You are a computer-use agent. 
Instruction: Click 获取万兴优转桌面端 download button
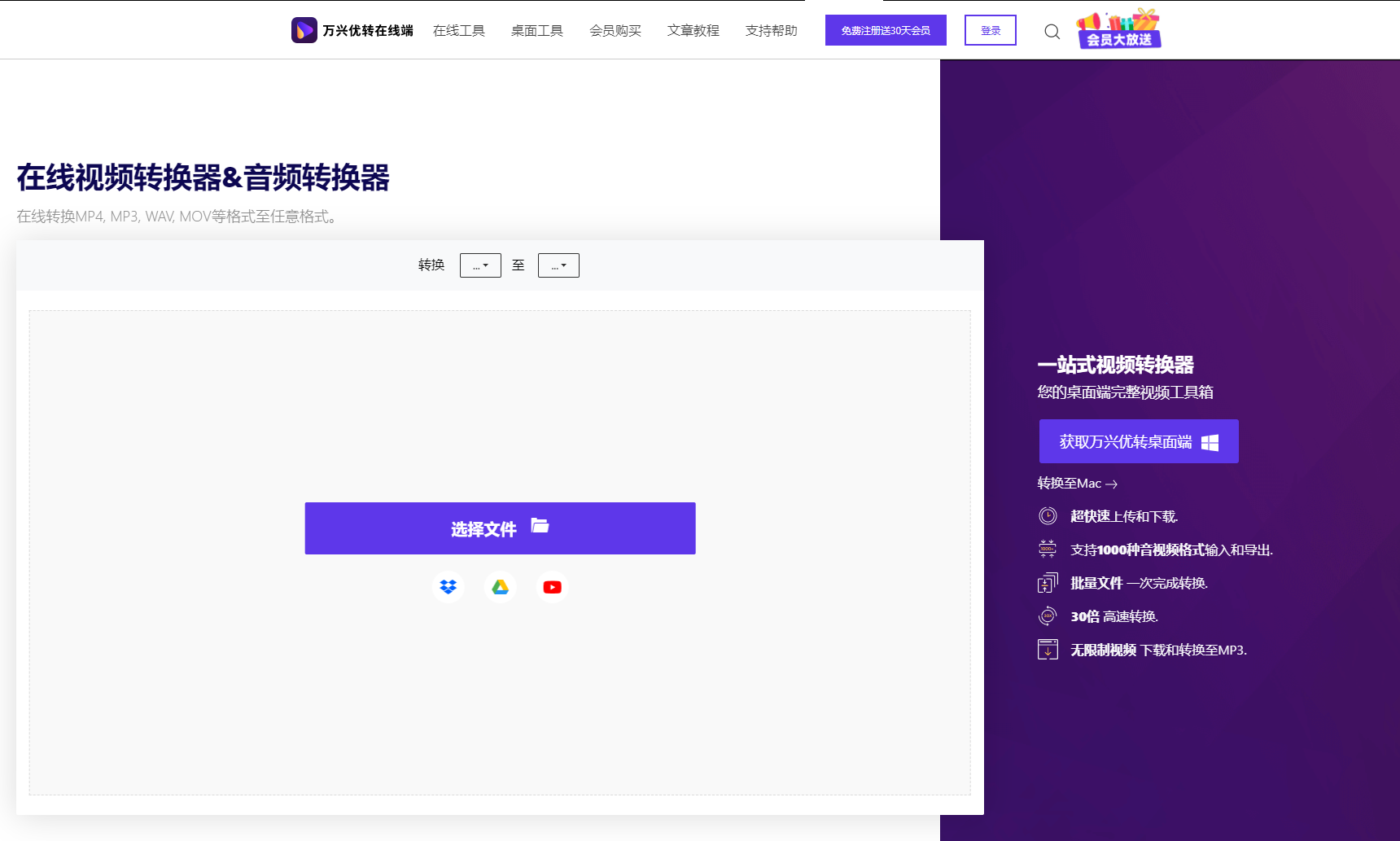tap(1138, 441)
